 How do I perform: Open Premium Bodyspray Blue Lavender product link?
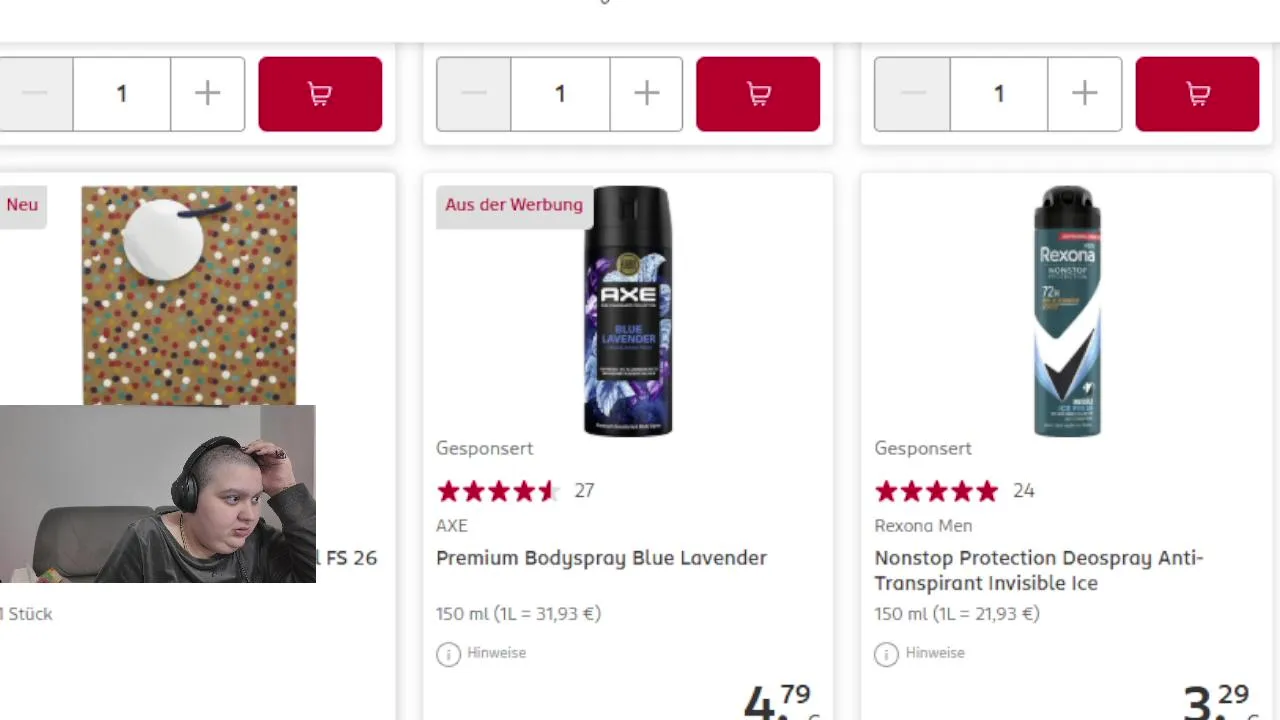(601, 558)
